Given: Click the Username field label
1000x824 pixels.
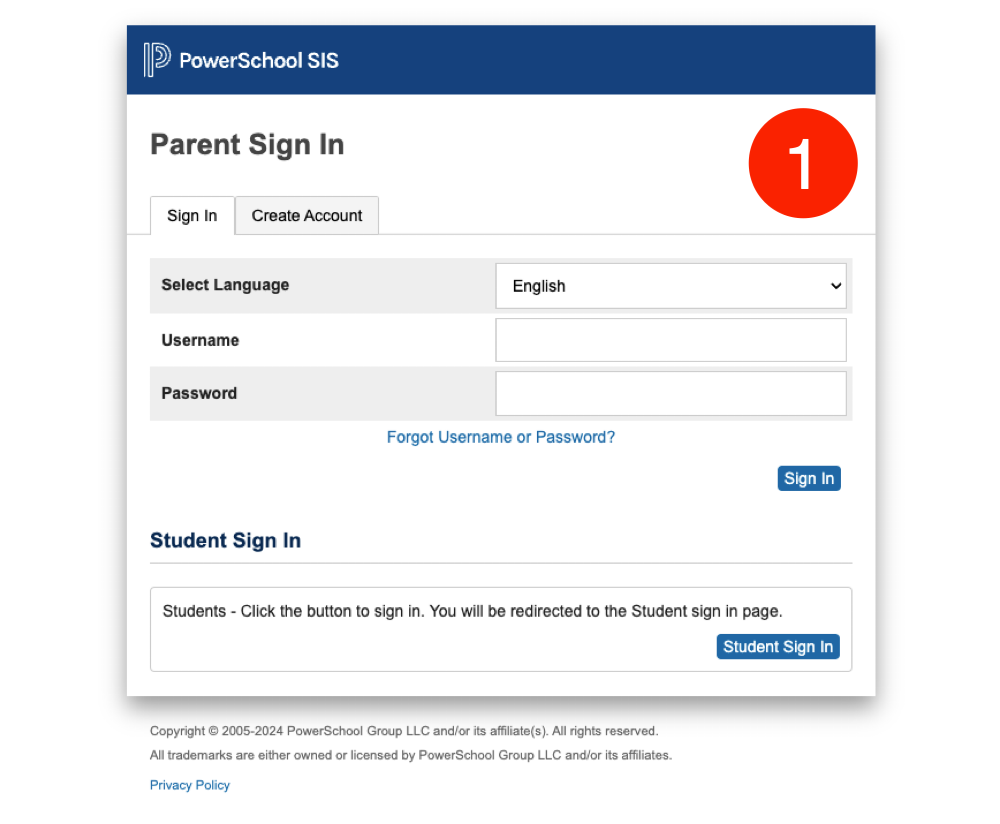Looking at the screenshot, I should coord(200,340).
